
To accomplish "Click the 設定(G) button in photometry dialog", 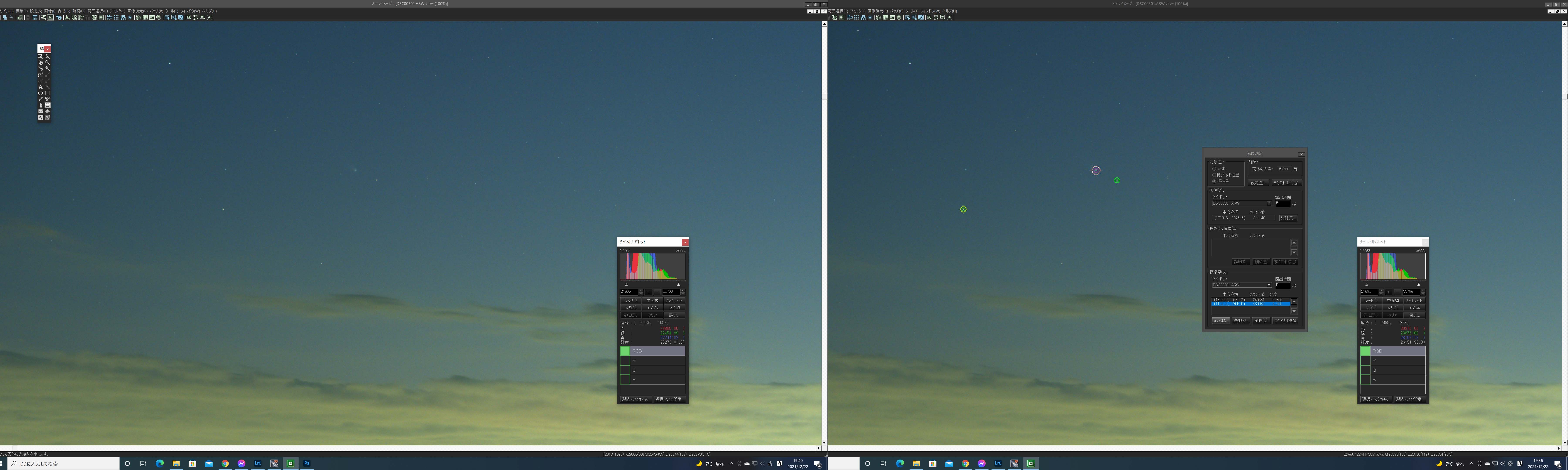I will [x=1259, y=183].
